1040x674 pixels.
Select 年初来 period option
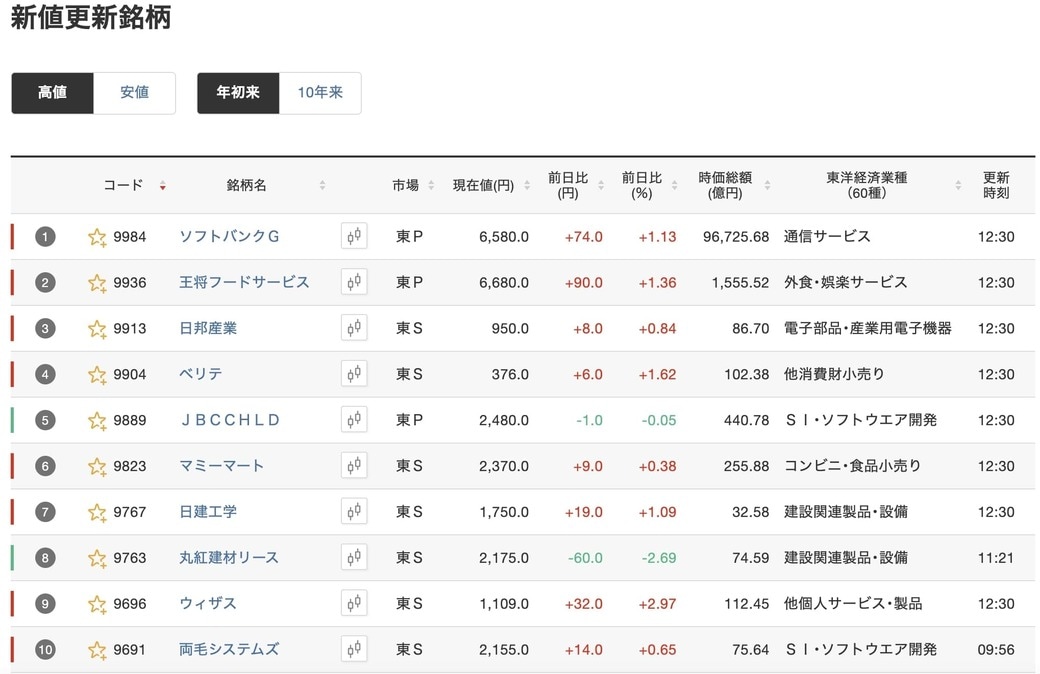pos(238,93)
